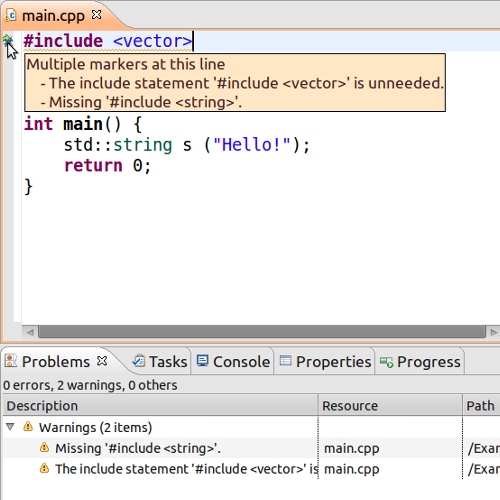
Task: Click the warning marker beside #include line
Action: [x=8, y=41]
